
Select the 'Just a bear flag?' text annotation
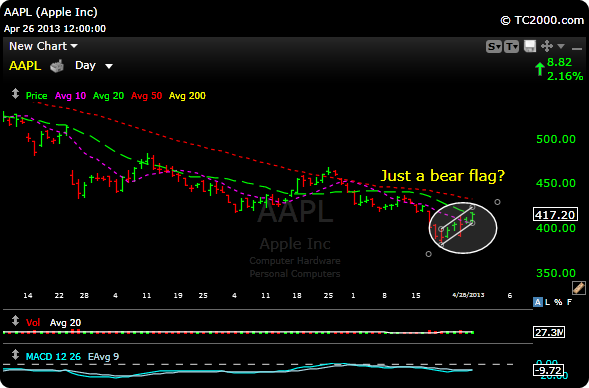(443, 176)
